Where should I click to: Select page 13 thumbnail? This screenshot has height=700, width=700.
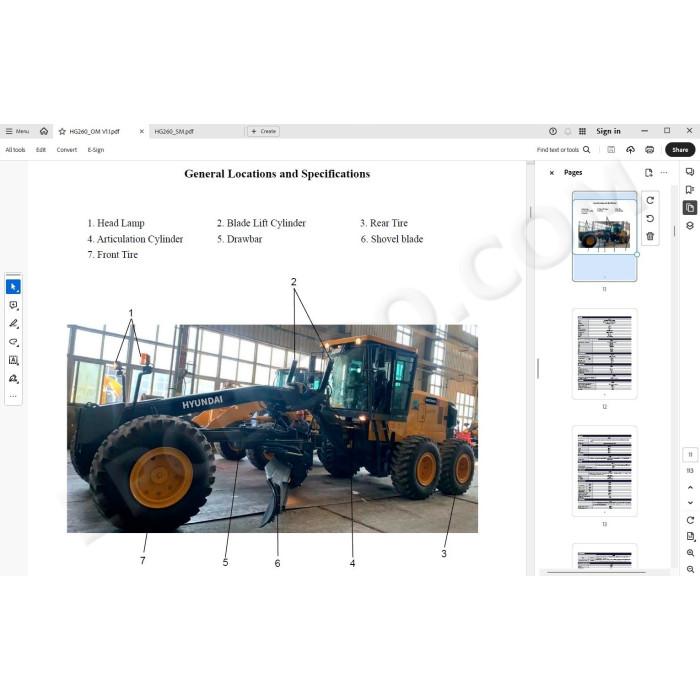pos(604,471)
